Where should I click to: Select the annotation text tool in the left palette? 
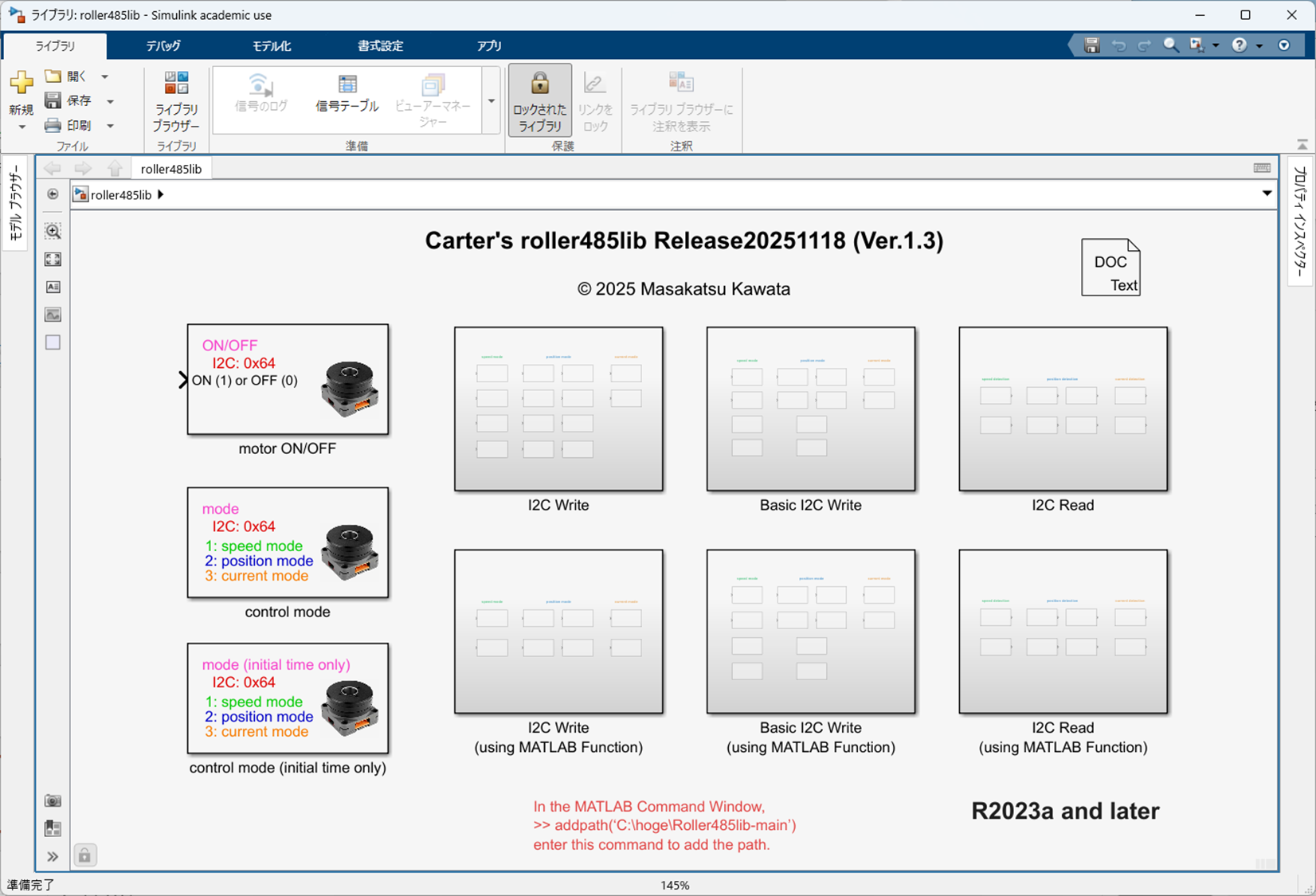(53, 287)
